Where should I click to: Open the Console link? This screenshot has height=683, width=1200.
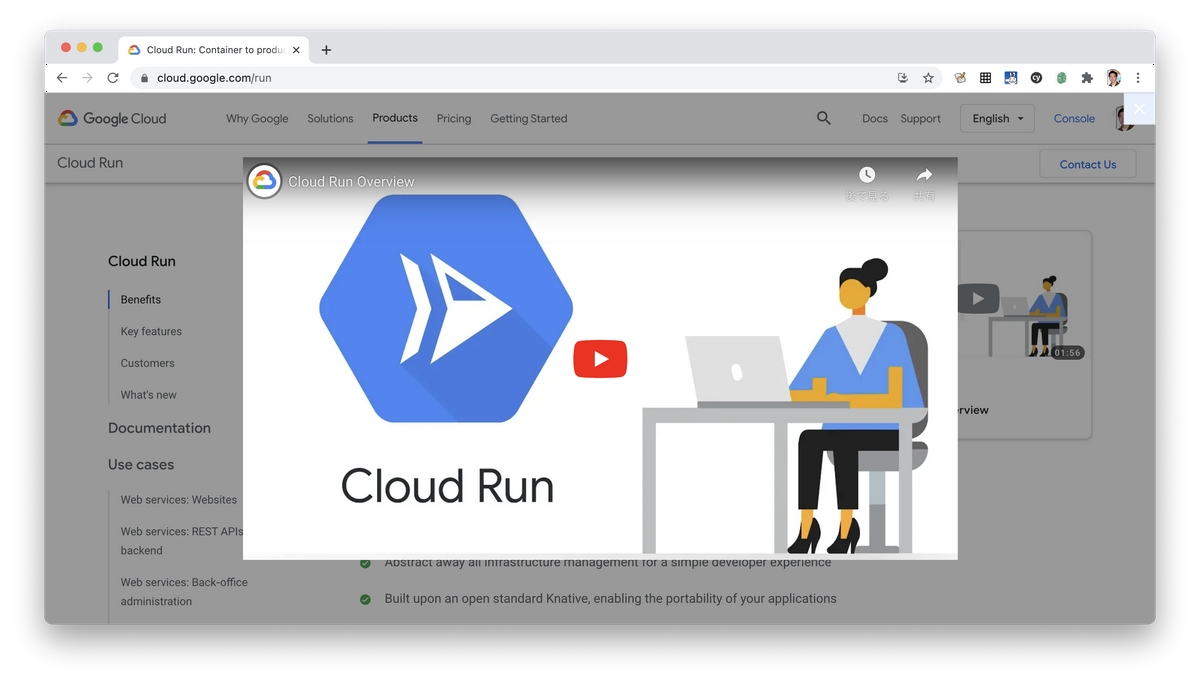[x=1074, y=118]
